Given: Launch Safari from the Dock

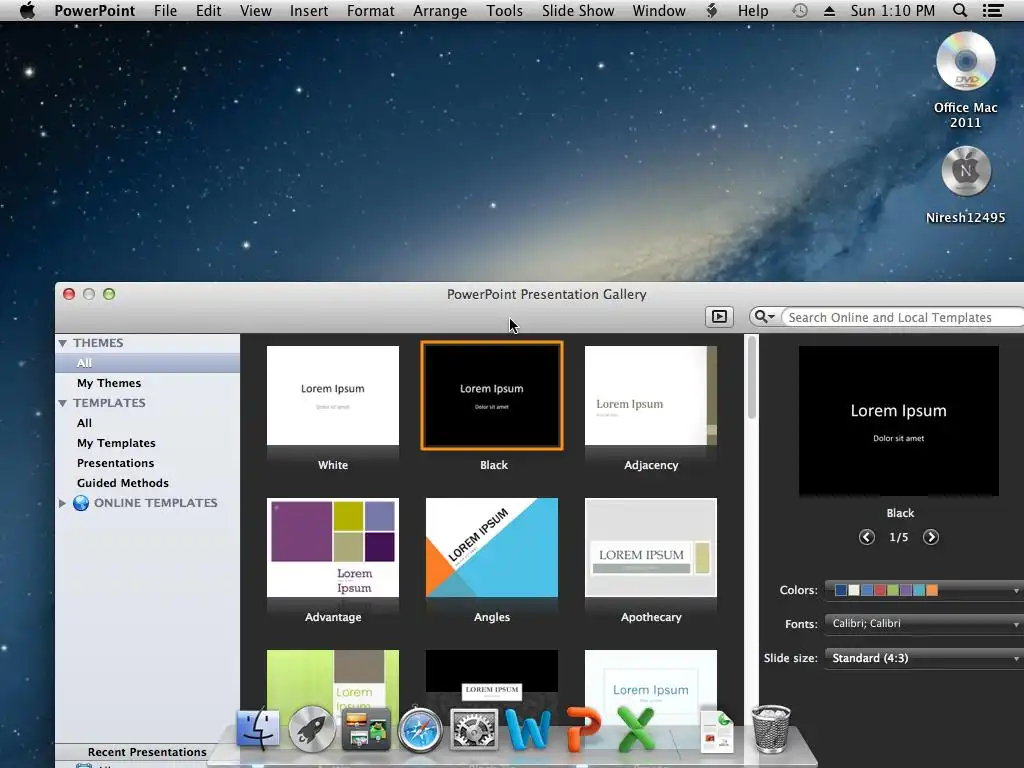Looking at the screenshot, I should pos(420,729).
